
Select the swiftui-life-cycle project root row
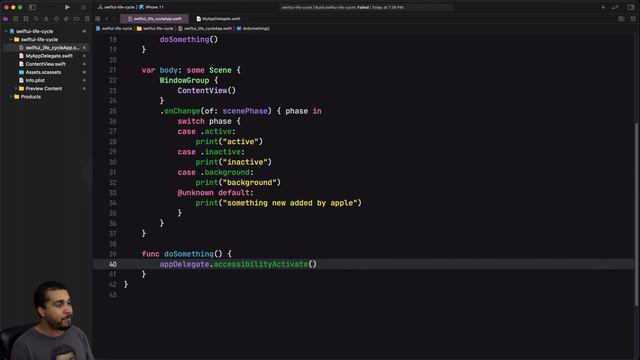pyautogui.click(x=46, y=31)
